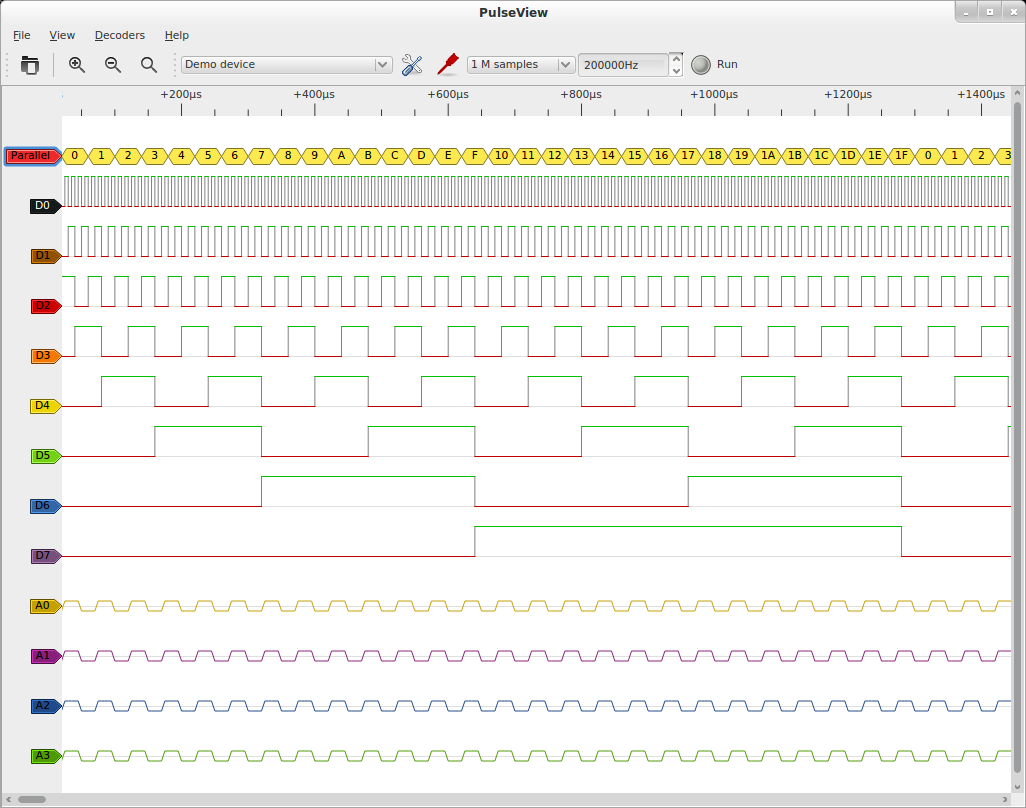Click in the 200000Hz sample rate field
1026x808 pixels.
click(x=622, y=65)
